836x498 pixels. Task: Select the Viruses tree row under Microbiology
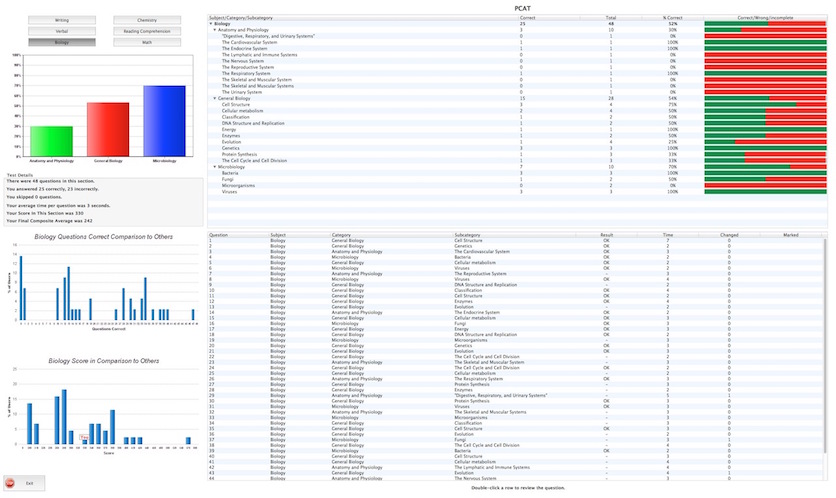coord(517,191)
